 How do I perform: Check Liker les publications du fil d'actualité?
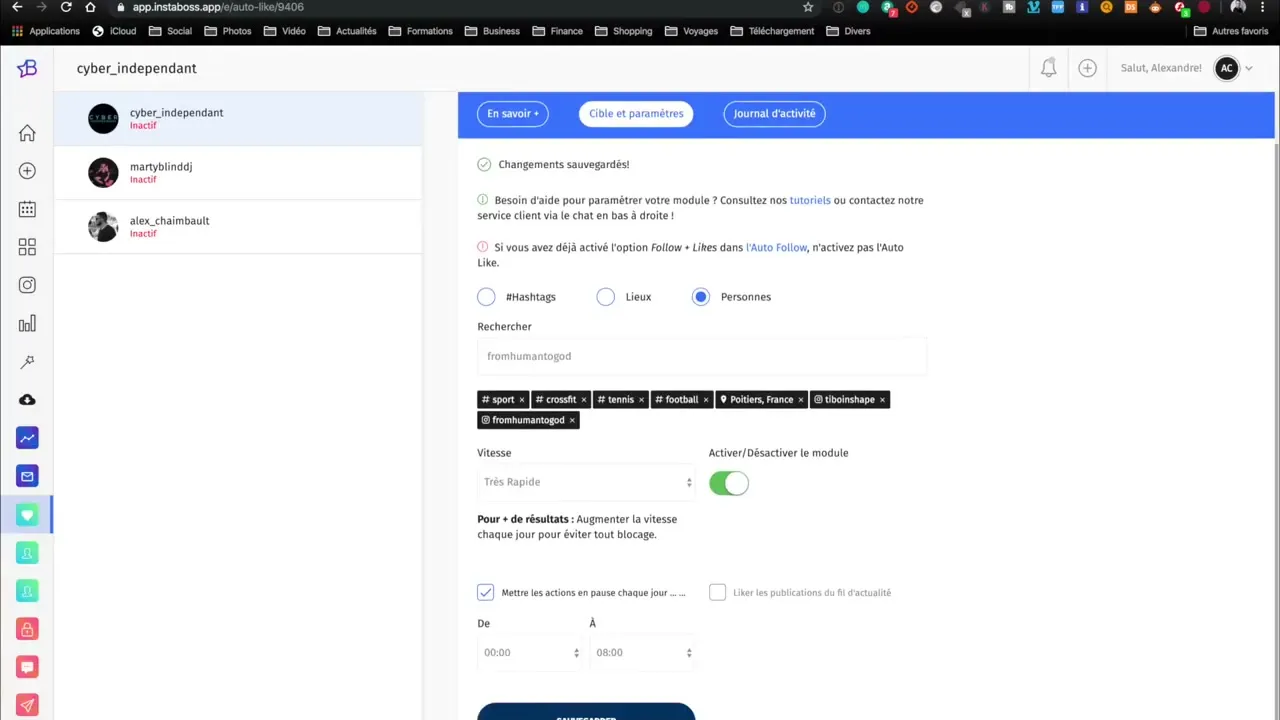pos(717,592)
